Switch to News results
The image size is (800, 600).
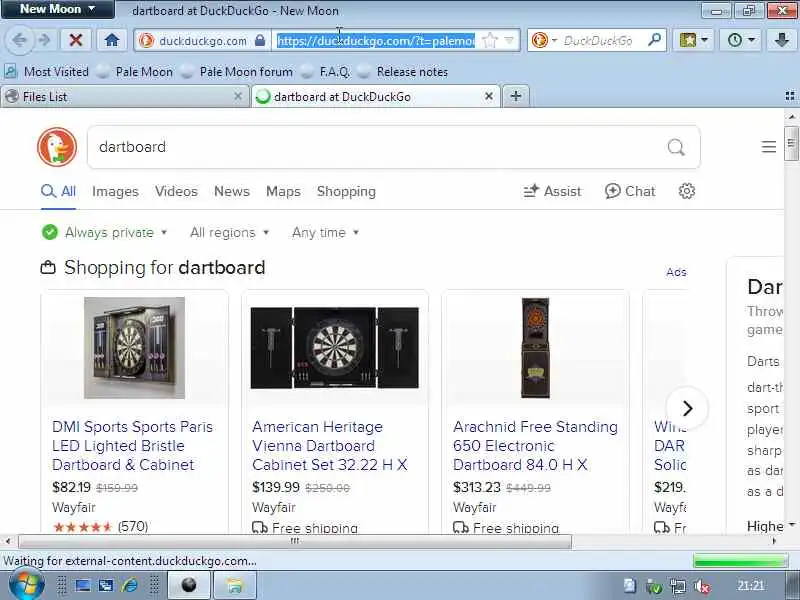[x=232, y=191]
